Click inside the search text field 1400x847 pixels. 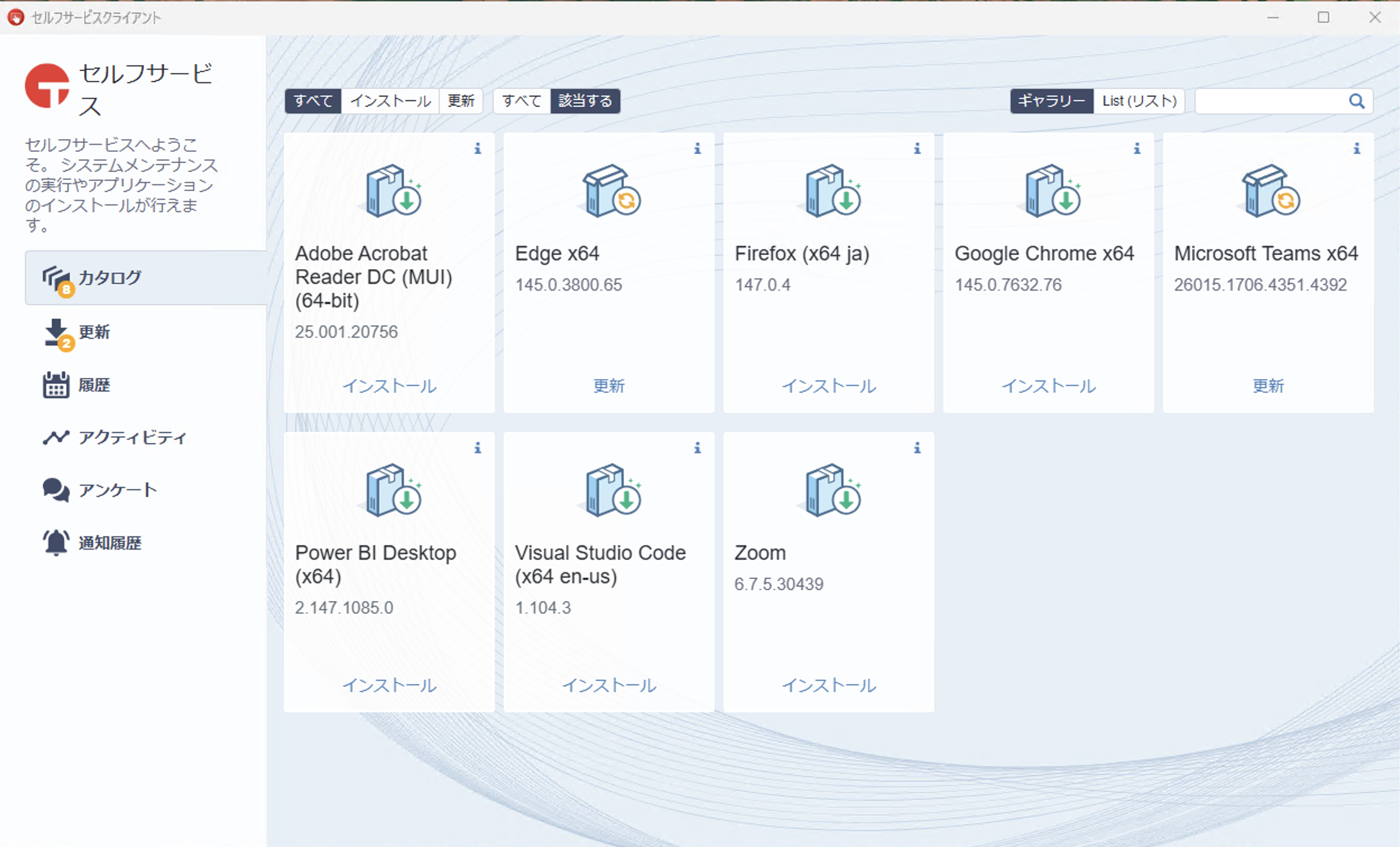pyautogui.click(x=1270, y=101)
